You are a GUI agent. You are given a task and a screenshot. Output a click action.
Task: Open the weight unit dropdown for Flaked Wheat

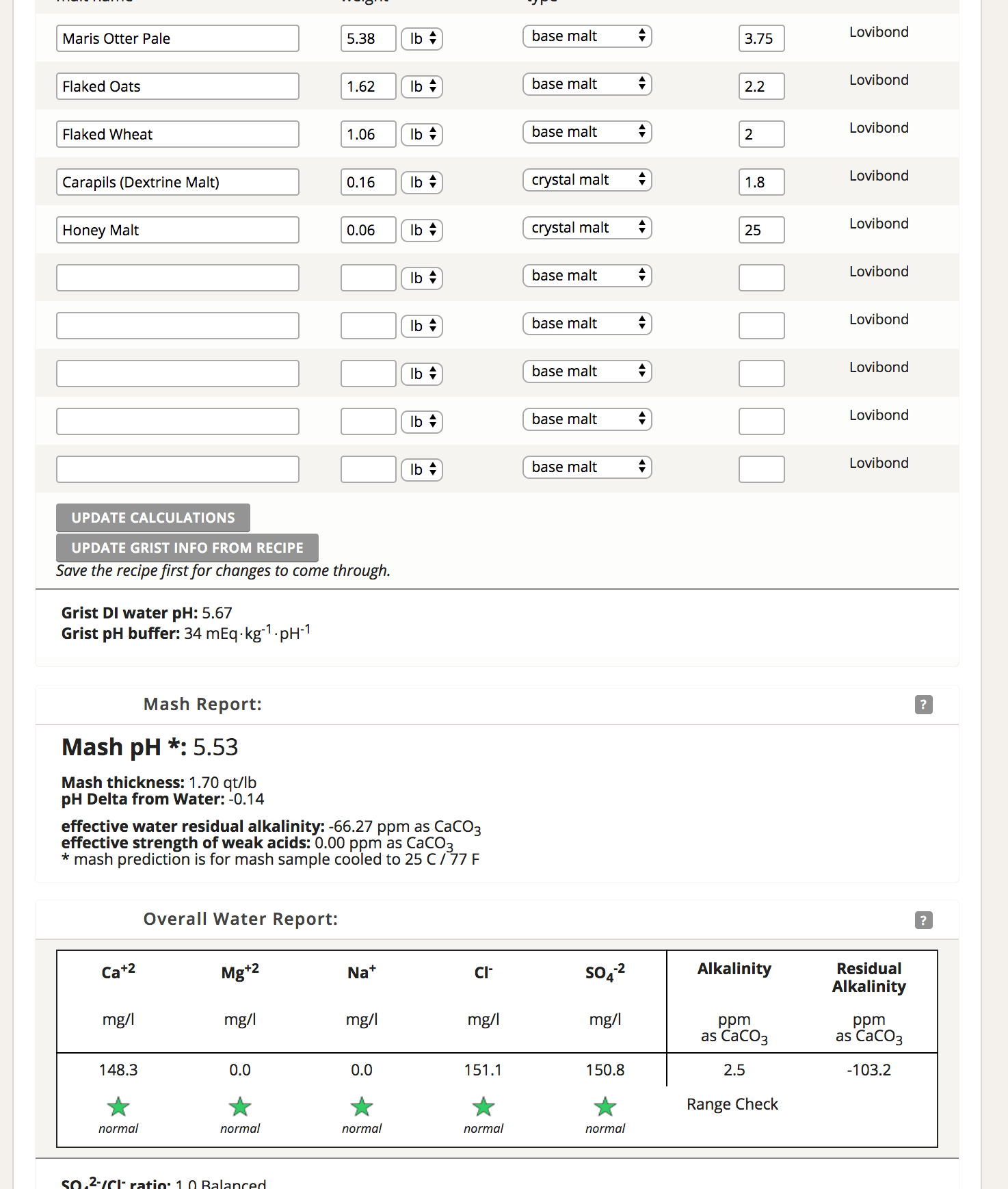tap(422, 134)
